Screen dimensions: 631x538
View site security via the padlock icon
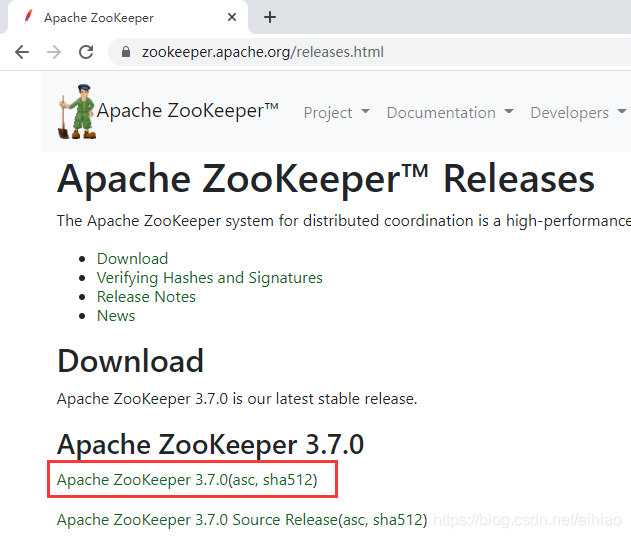(126, 52)
